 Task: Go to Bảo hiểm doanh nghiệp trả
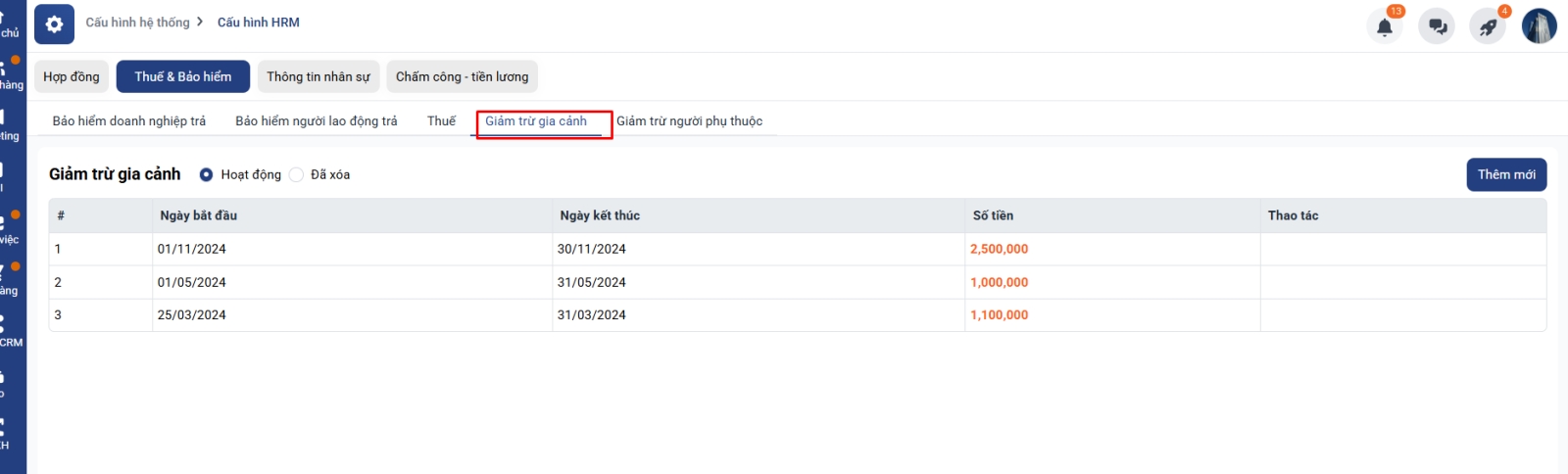(x=129, y=121)
